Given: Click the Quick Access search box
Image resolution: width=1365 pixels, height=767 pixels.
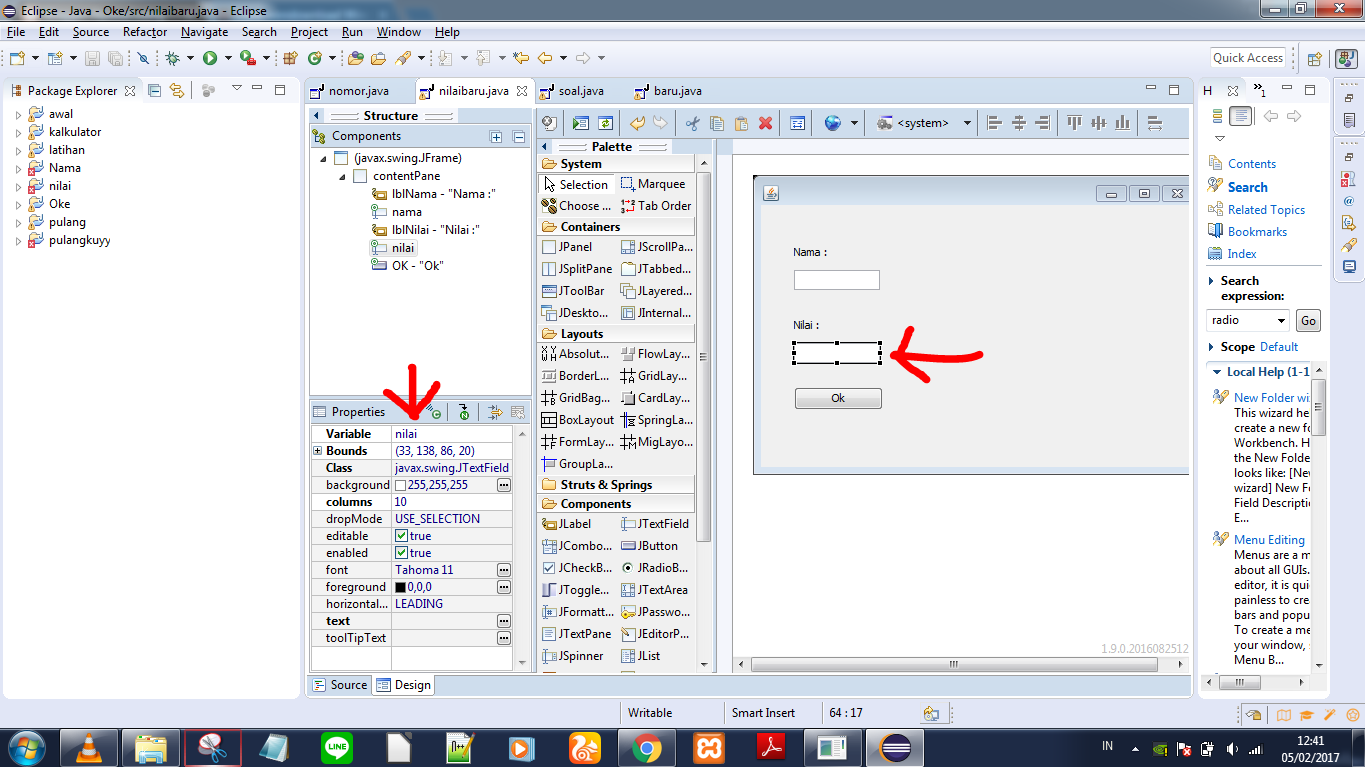Looking at the screenshot, I should [1247, 58].
